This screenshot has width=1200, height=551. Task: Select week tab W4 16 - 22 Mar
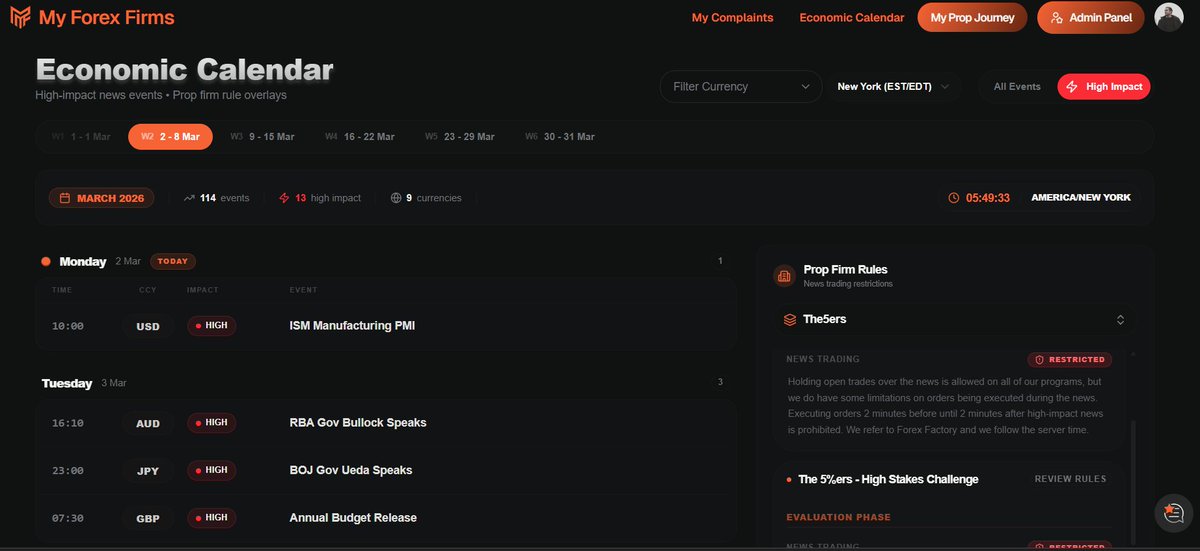click(360, 136)
